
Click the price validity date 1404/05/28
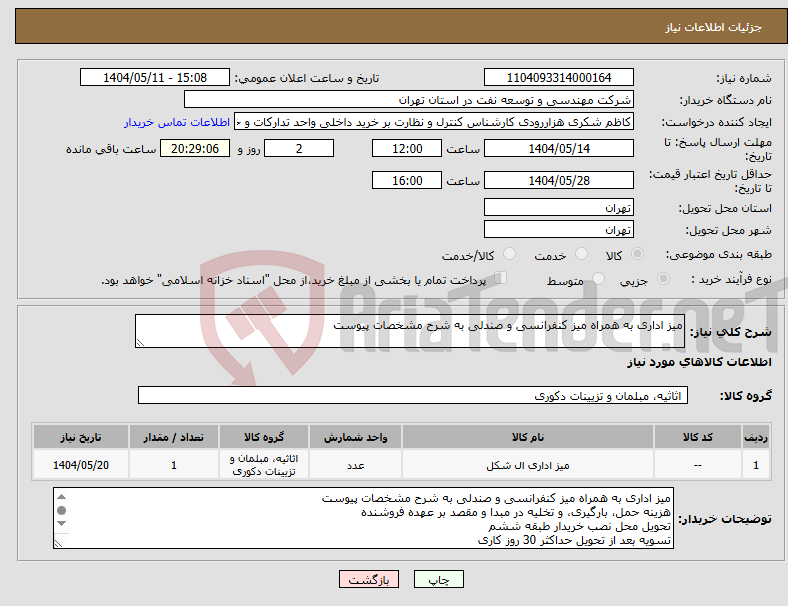558,180
